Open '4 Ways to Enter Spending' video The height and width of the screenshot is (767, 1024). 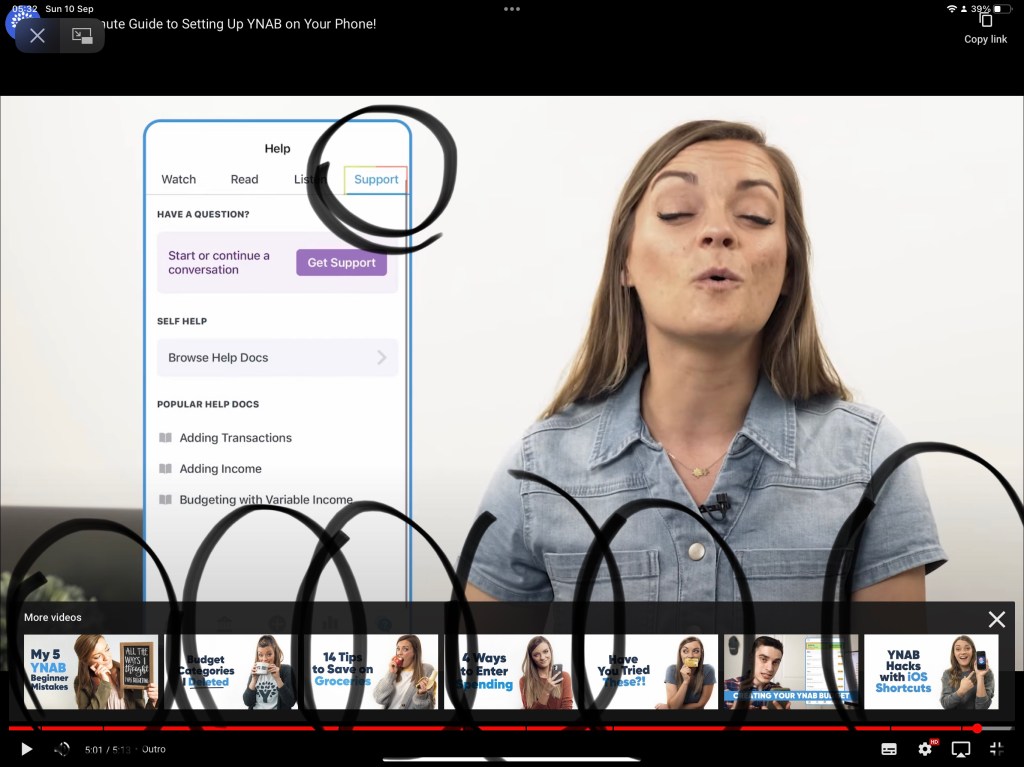(511, 672)
